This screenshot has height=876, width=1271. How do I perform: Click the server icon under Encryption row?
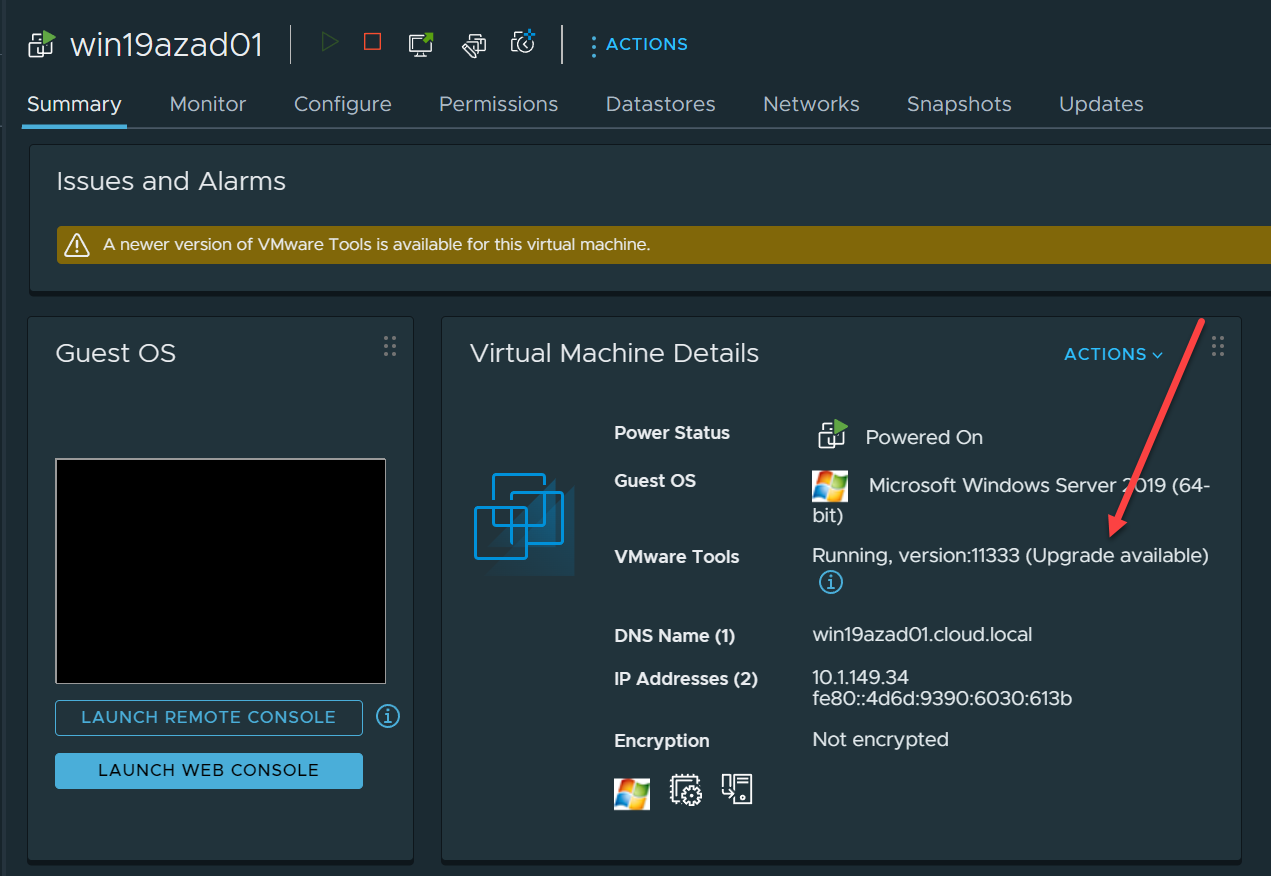(737, 790)
